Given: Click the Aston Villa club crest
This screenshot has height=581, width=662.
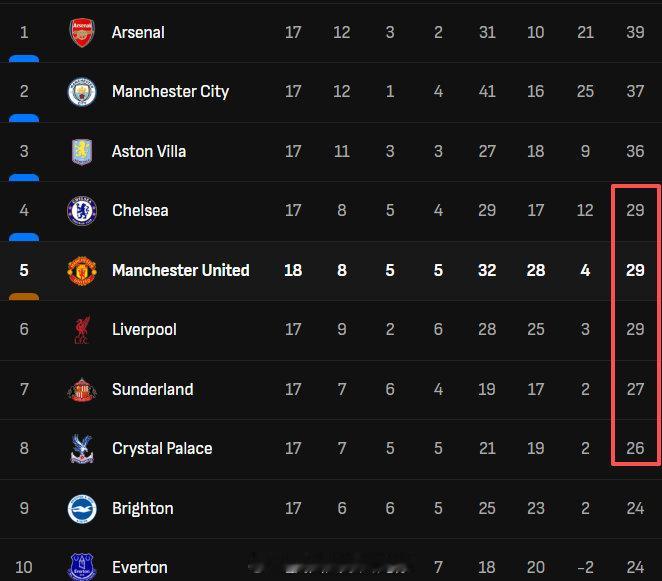Looking at the screenshot, I should (81, 151).
